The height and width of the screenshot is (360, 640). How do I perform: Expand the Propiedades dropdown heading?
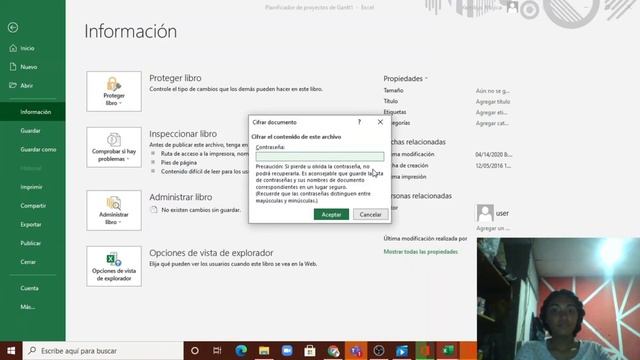click(x=405, y=78)
